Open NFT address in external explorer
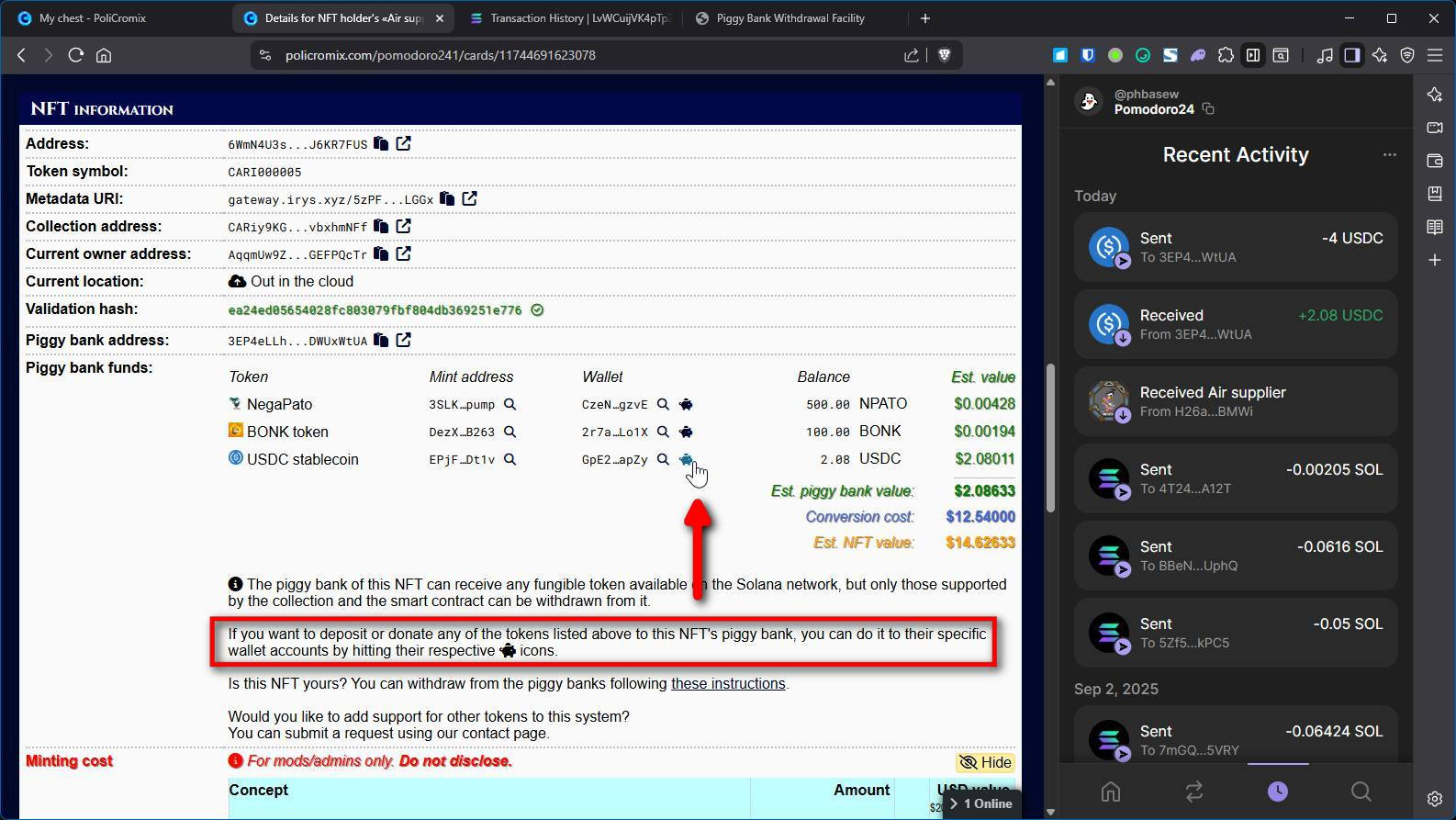Screen dimensions: 1456x820 403,144
